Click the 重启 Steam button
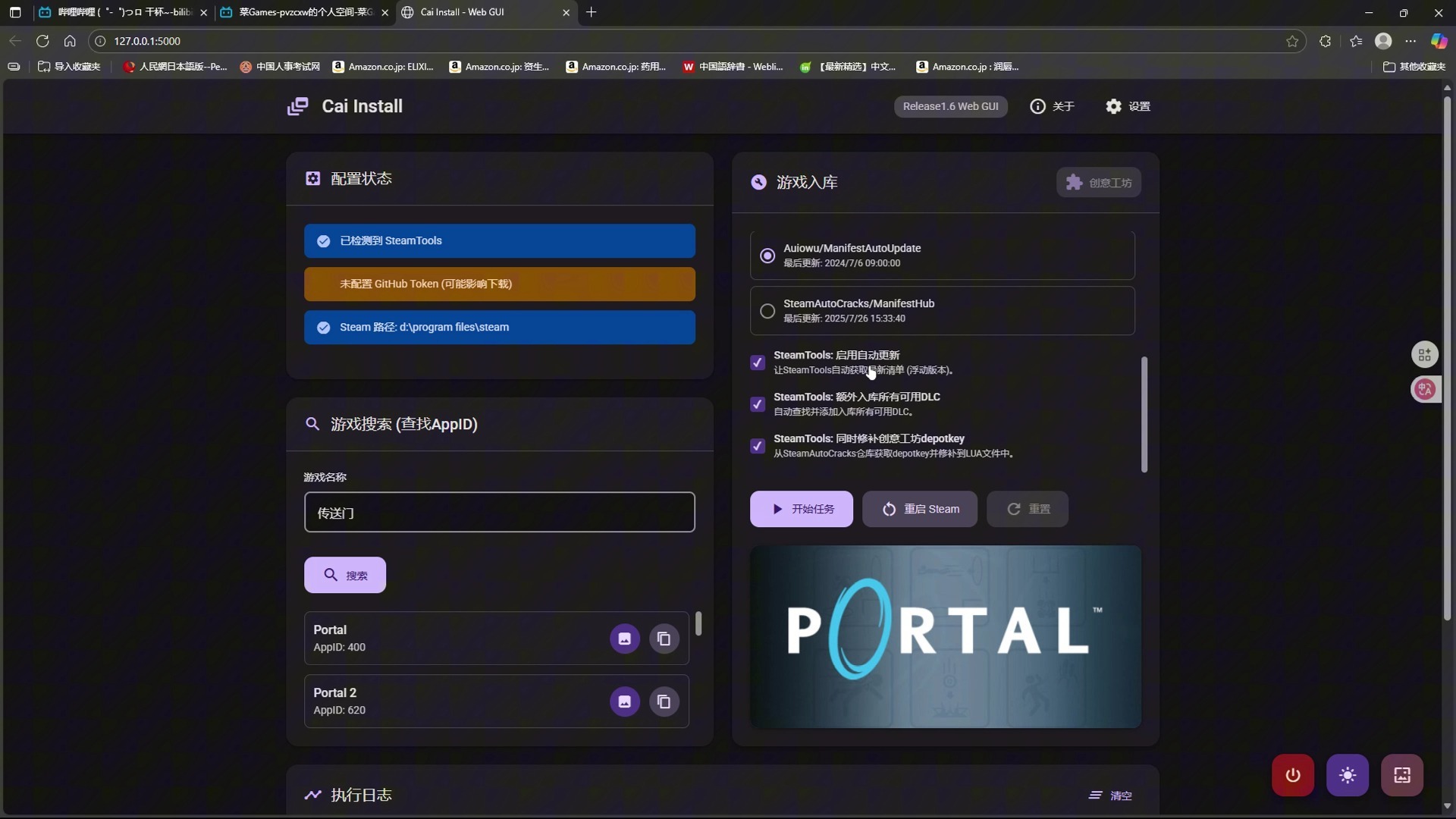 (x=920, y=509)
